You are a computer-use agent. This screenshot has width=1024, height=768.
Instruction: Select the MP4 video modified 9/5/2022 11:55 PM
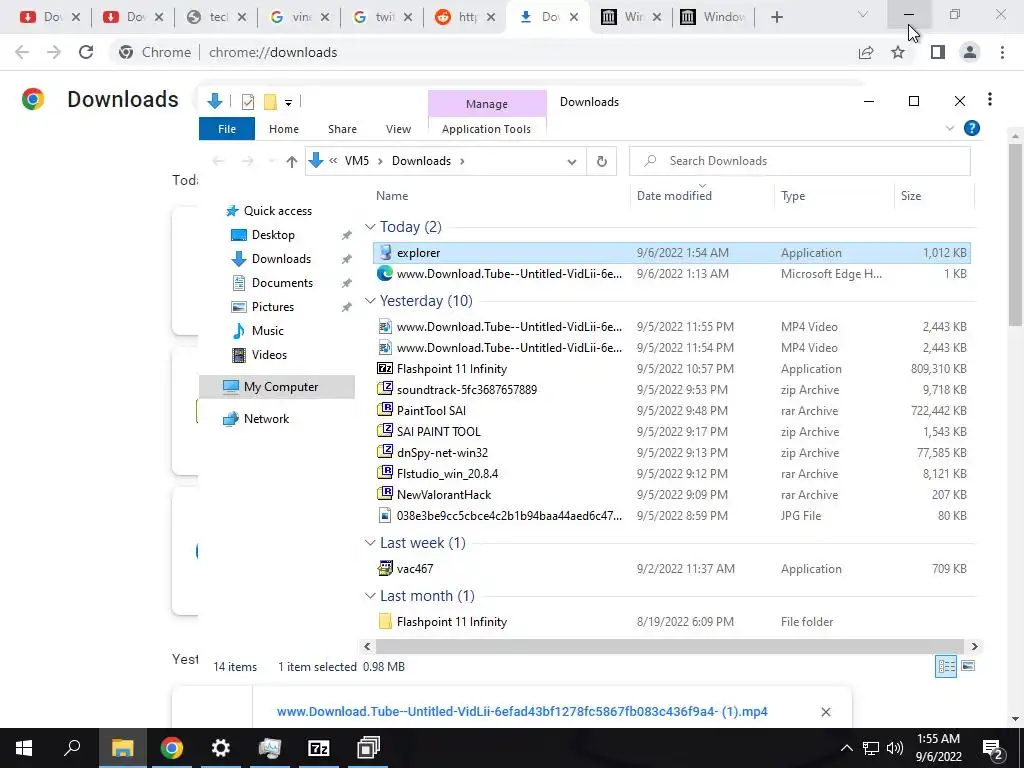pos(671,327)
